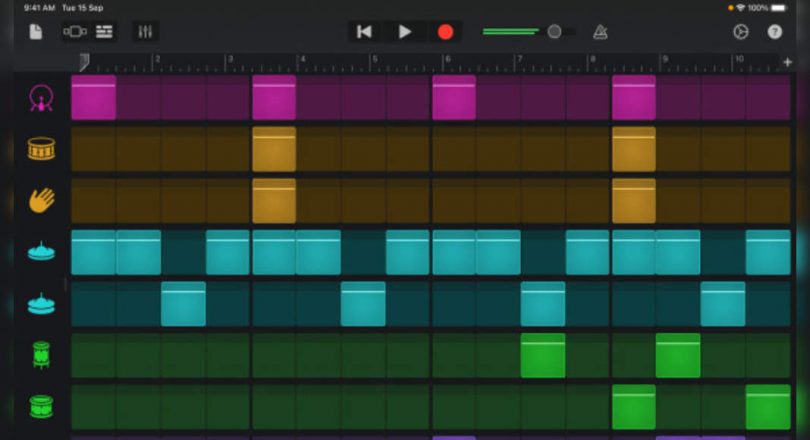
Task: Check the battery status at 100%
Action: click(768, 8)
